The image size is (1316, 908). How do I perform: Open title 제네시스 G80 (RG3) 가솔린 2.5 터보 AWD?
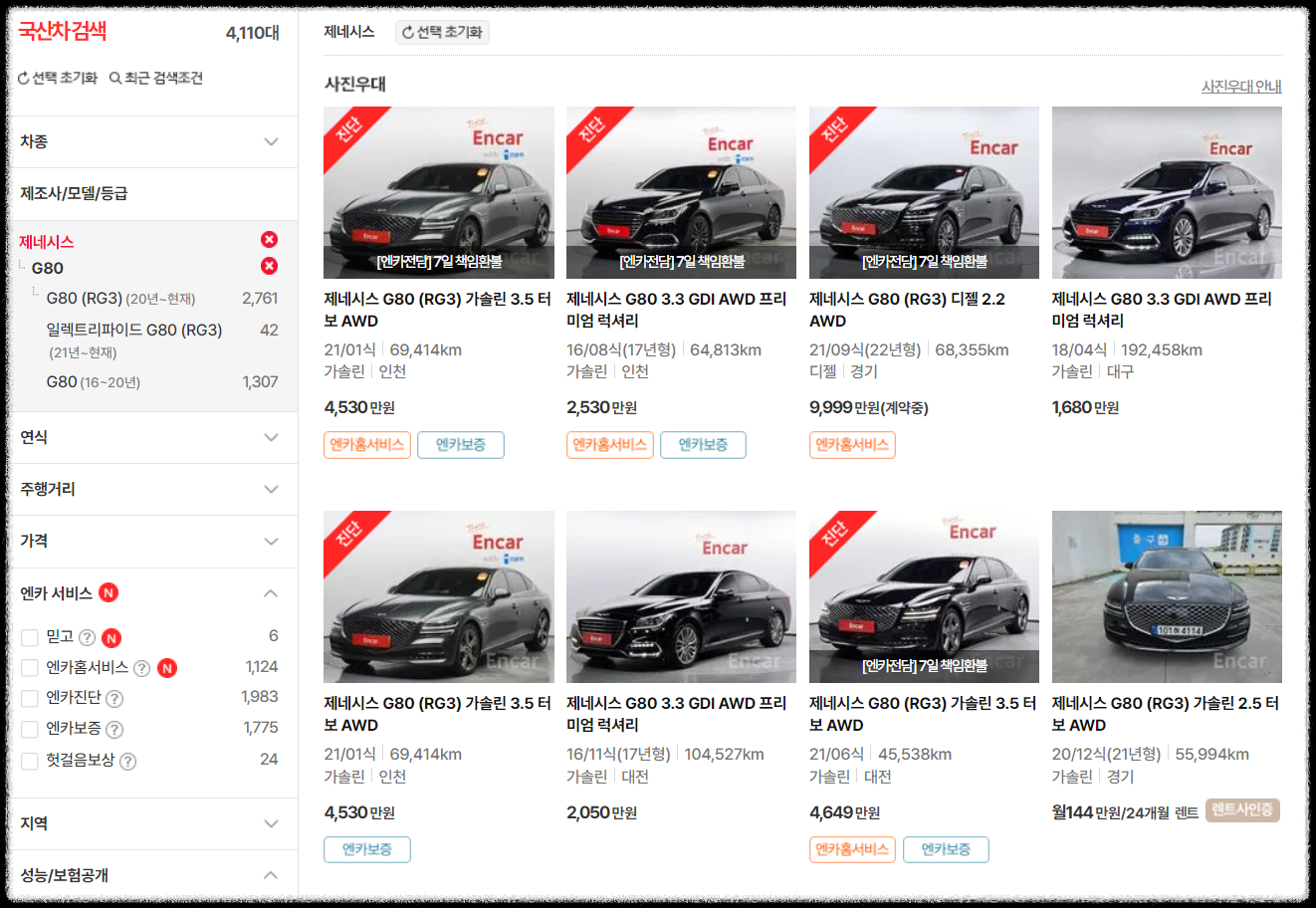click(1166, 714)
